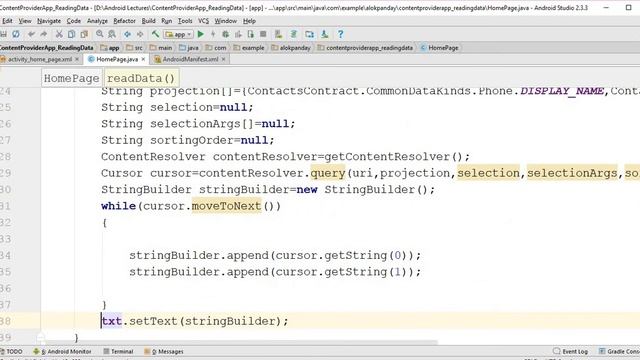640x360 pixels.
Task: Click the java folder breadcrumb
Action: (x=189, y=48)
